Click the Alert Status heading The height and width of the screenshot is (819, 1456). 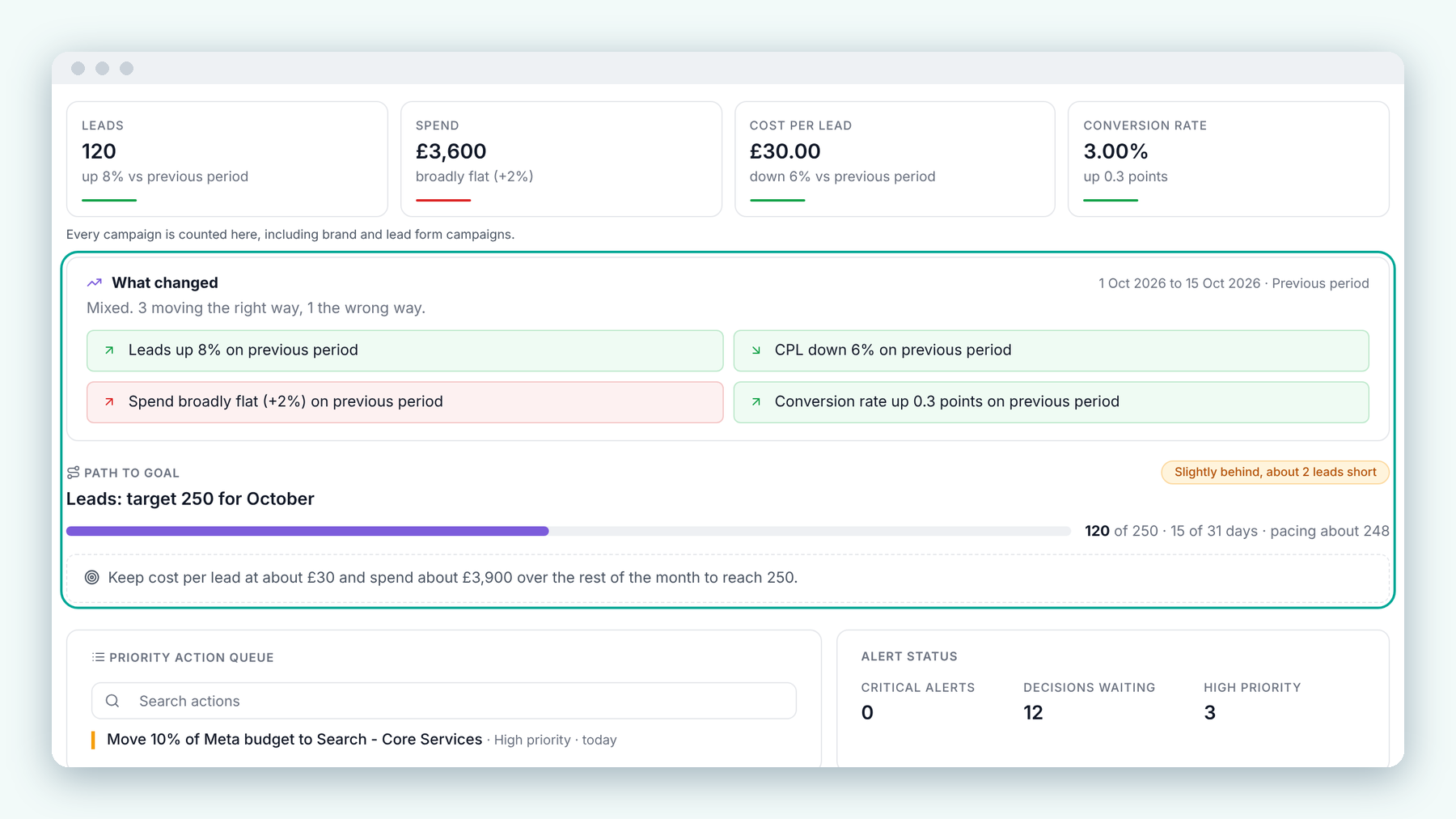(909, 656)
